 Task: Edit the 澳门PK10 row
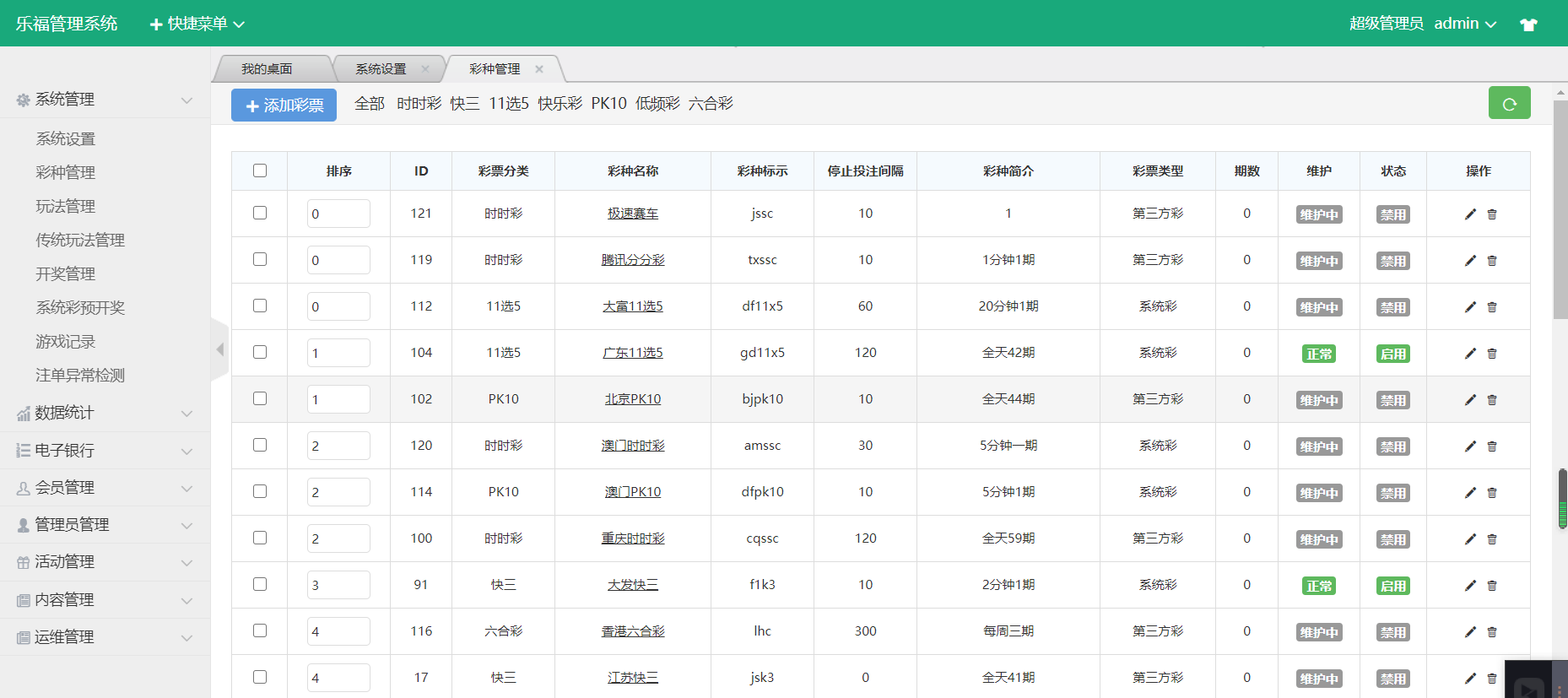pyautogui.click(x=1470, y=493)
